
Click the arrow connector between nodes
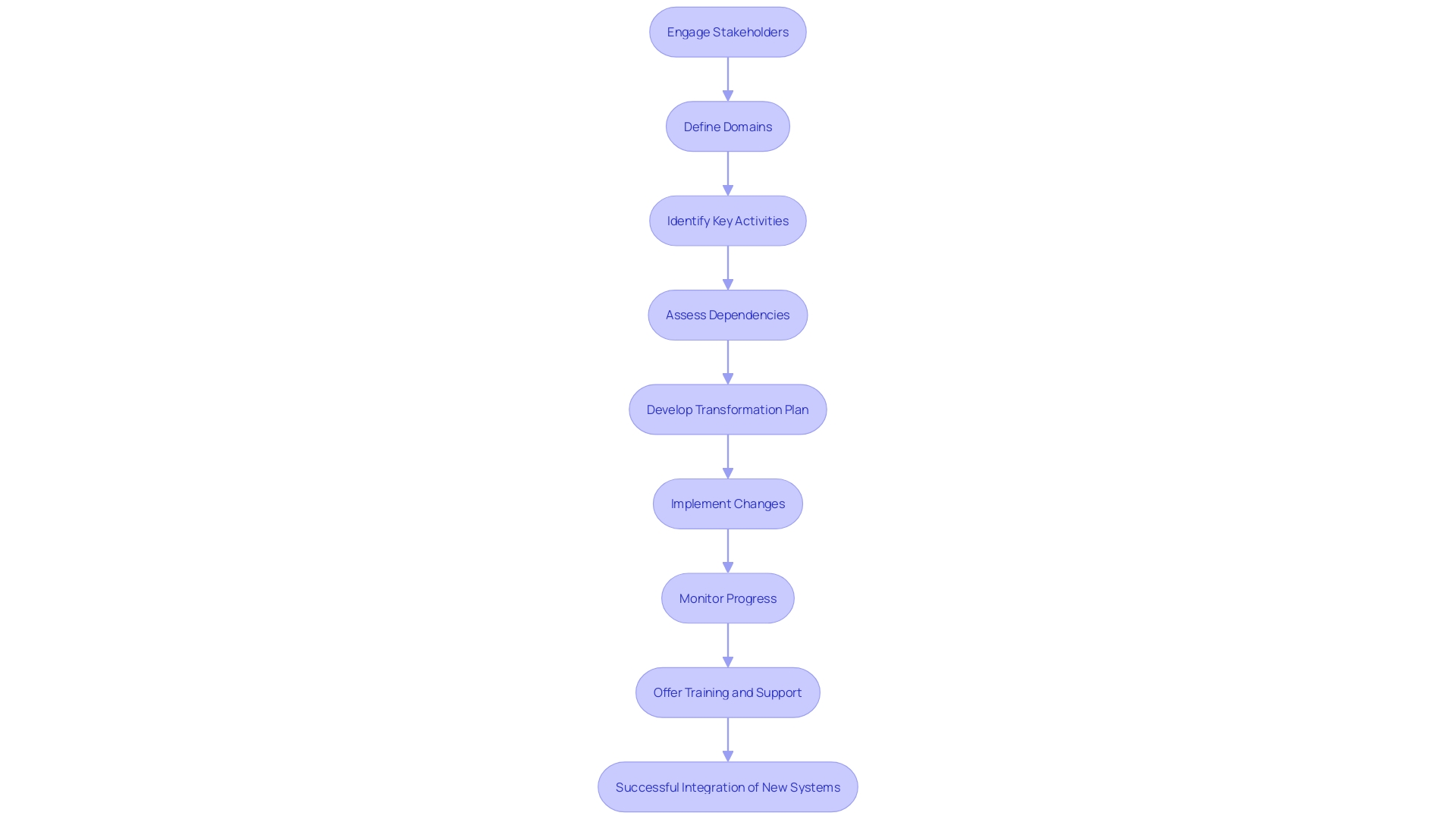tap(727, 79)
